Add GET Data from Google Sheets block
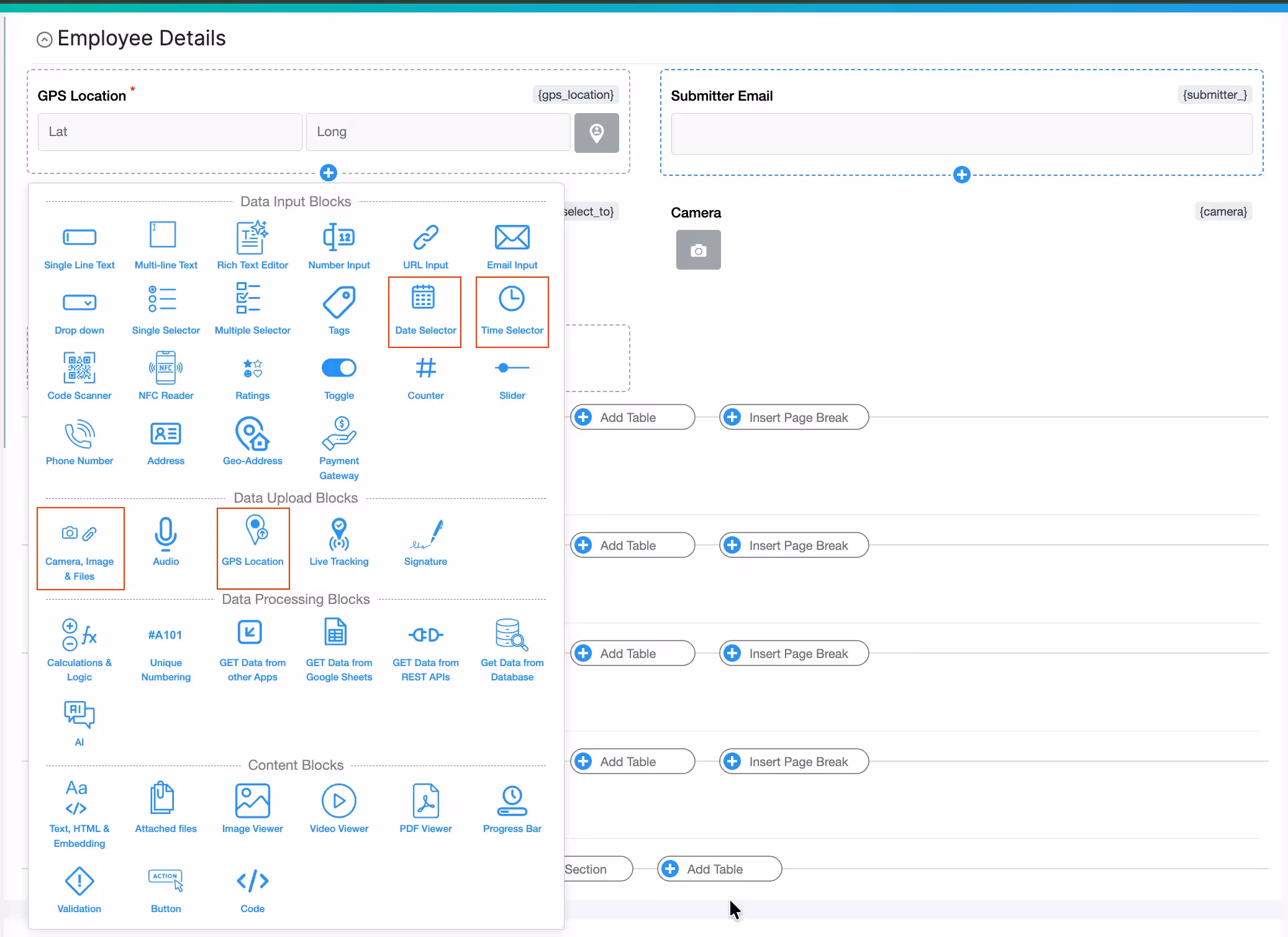 point(339,649)
